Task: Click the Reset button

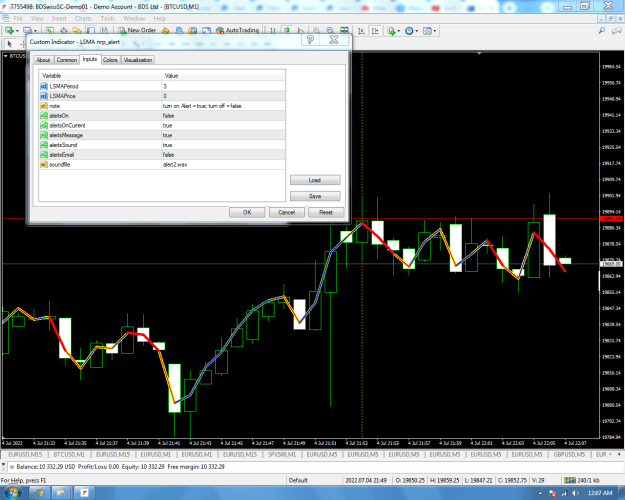Action: point(326,212)
